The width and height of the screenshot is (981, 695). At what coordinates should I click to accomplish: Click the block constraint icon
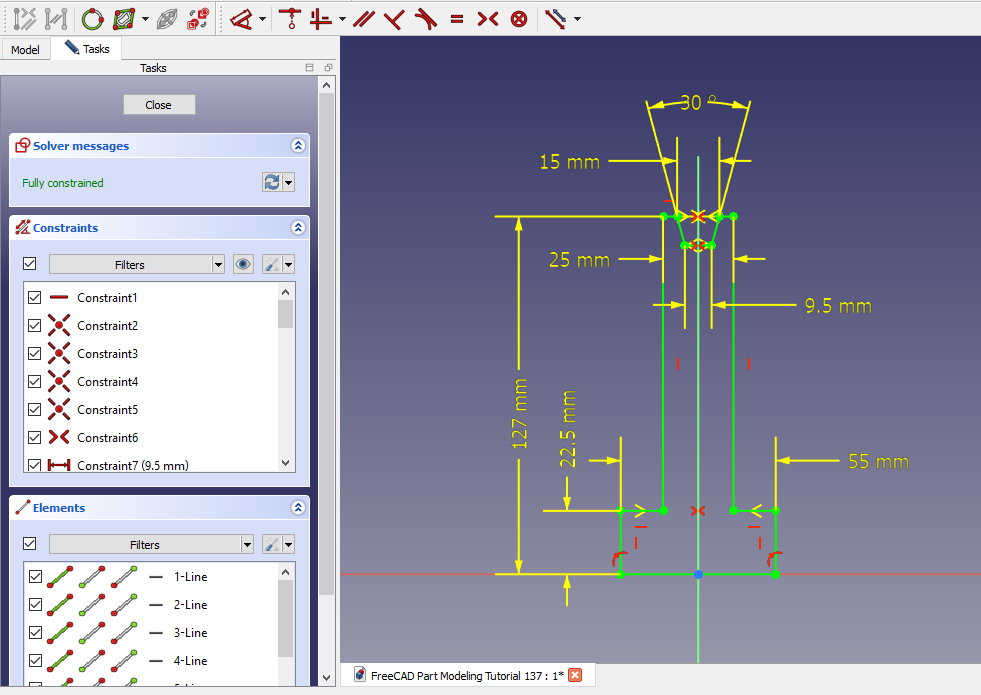[x=519, y=18]
